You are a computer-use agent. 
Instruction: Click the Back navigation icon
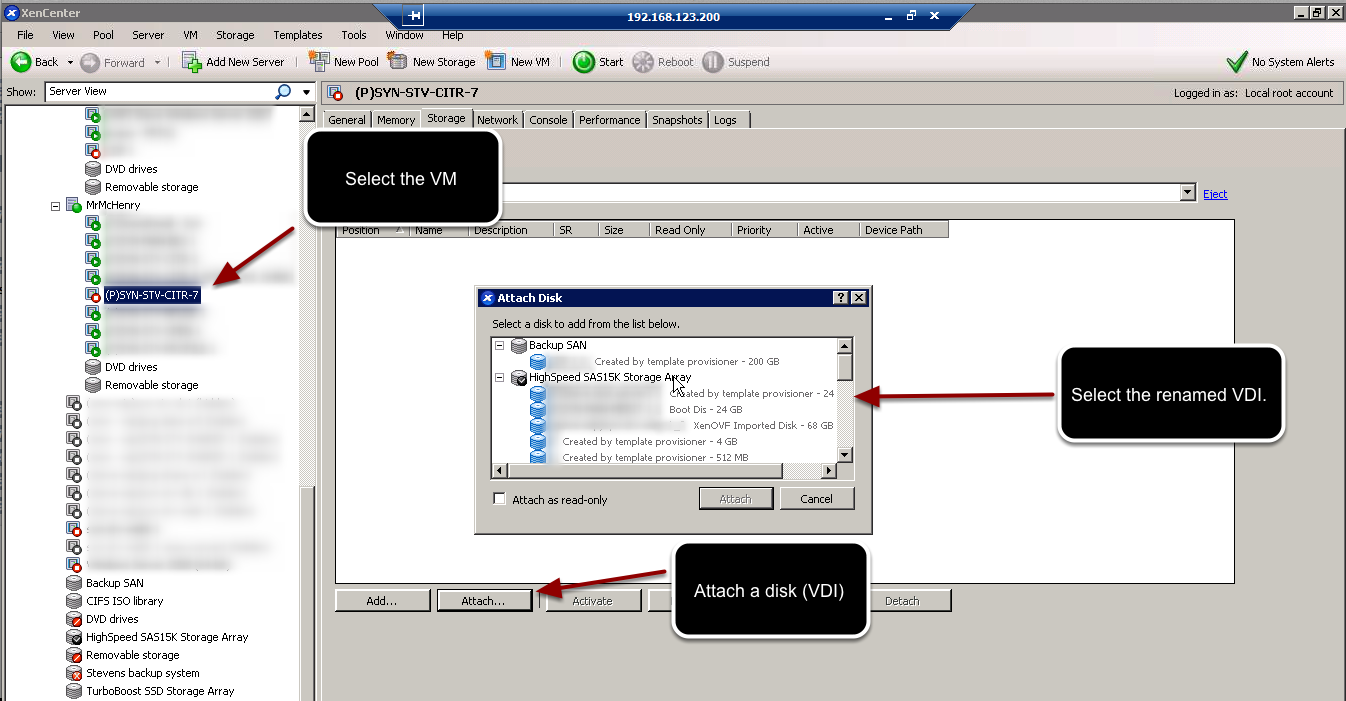pyautogui.click(x=21, y=62)
